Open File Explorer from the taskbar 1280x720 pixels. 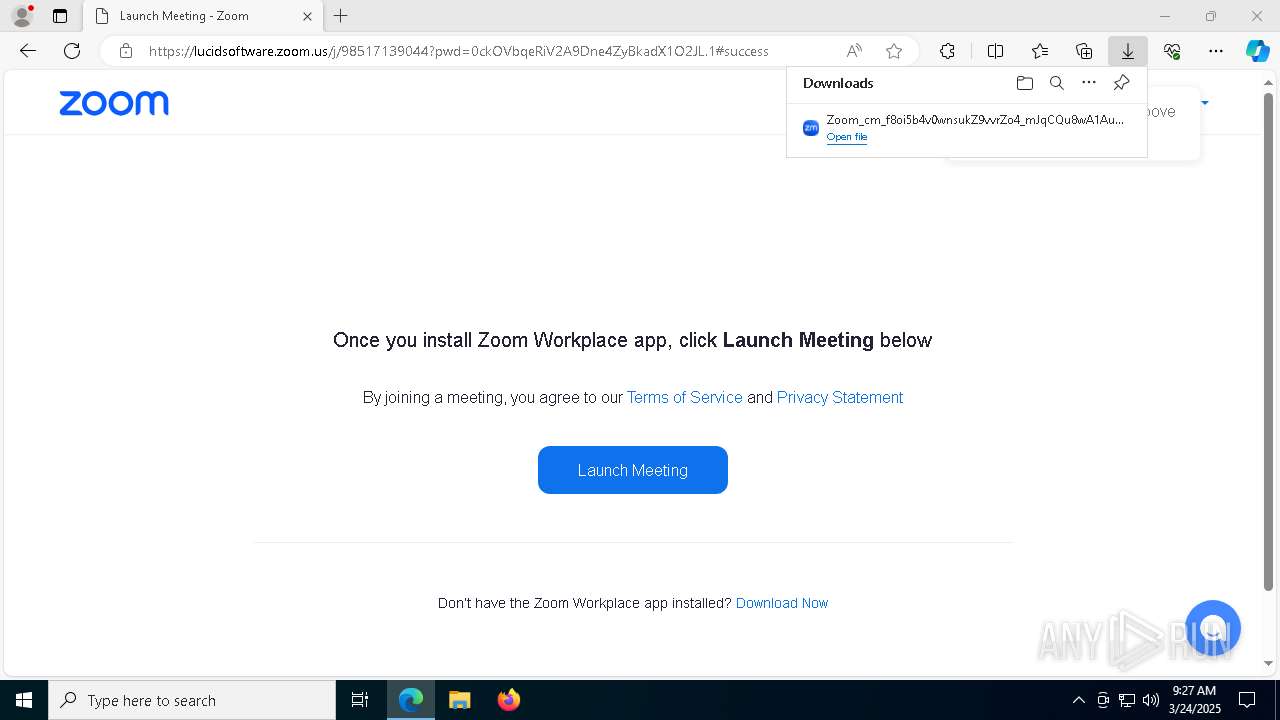460,700
